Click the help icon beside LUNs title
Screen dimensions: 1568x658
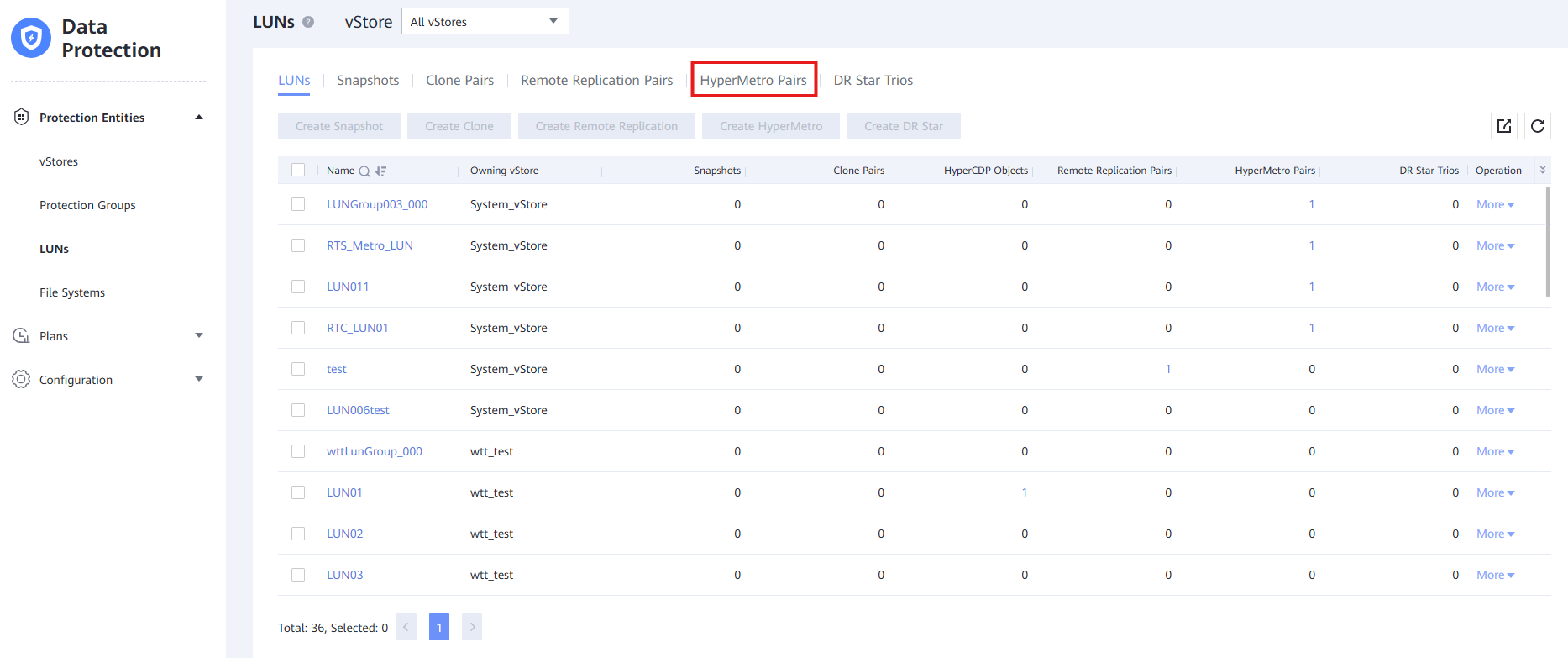pos(308,22)
